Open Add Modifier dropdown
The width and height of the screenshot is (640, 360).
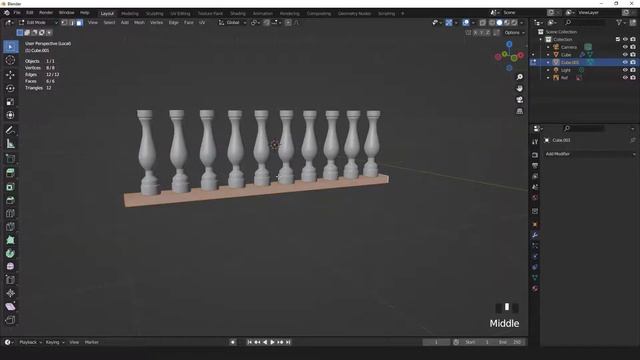590,154
